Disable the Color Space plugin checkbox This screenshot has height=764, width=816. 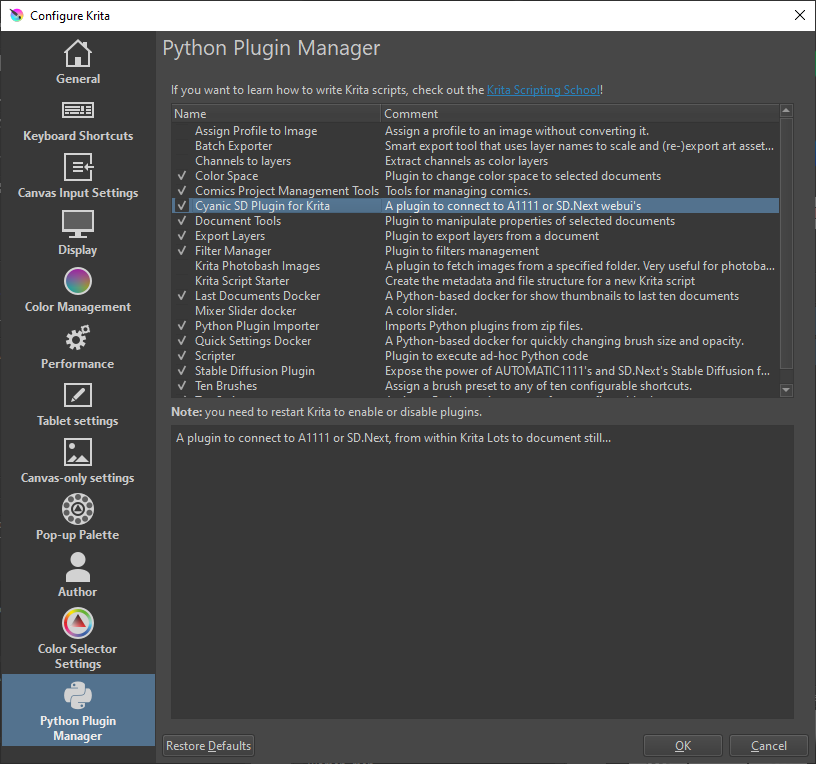[x=181, y=176]
